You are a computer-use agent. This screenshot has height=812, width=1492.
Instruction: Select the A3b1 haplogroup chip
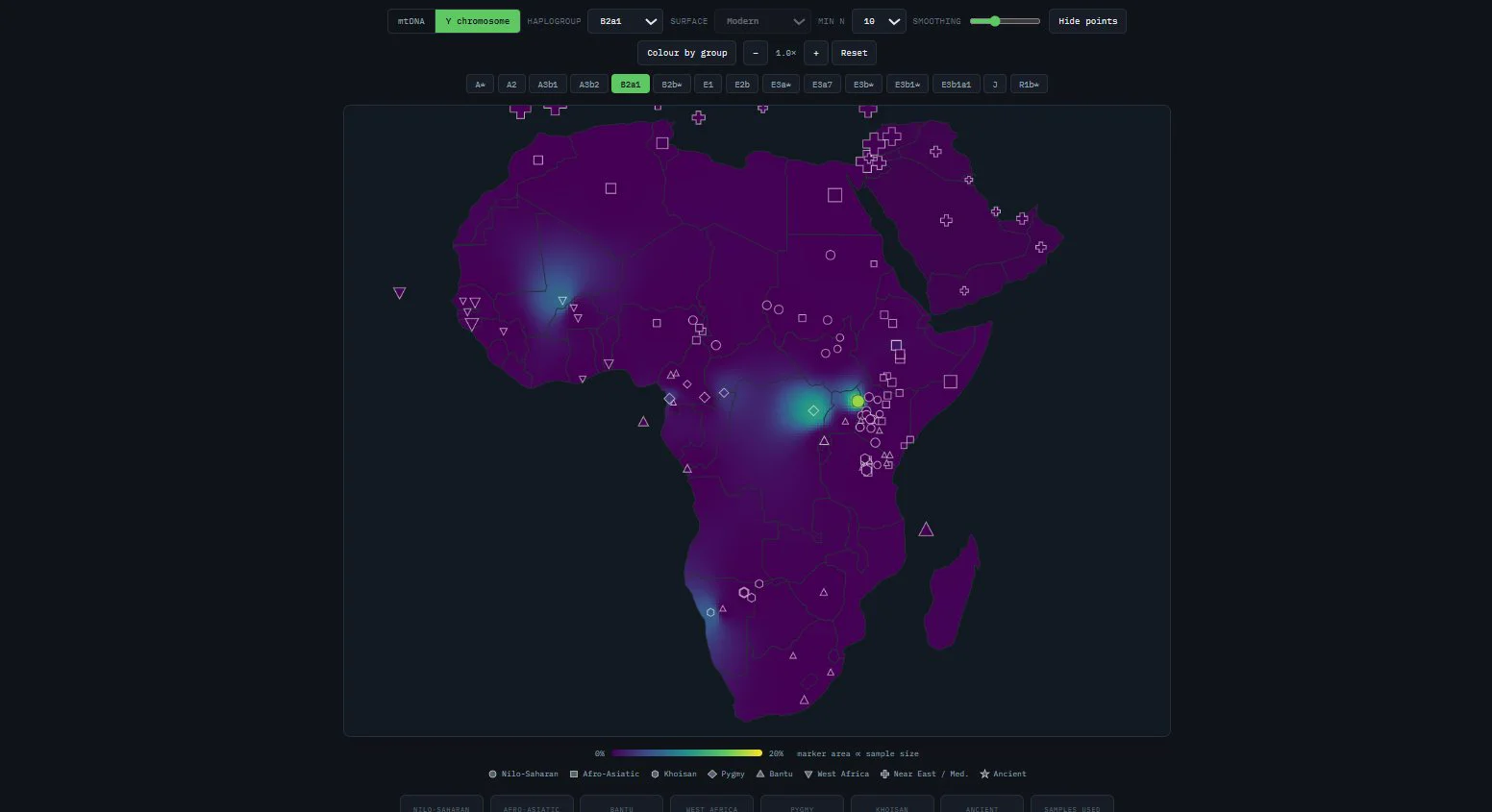(548, 85)
